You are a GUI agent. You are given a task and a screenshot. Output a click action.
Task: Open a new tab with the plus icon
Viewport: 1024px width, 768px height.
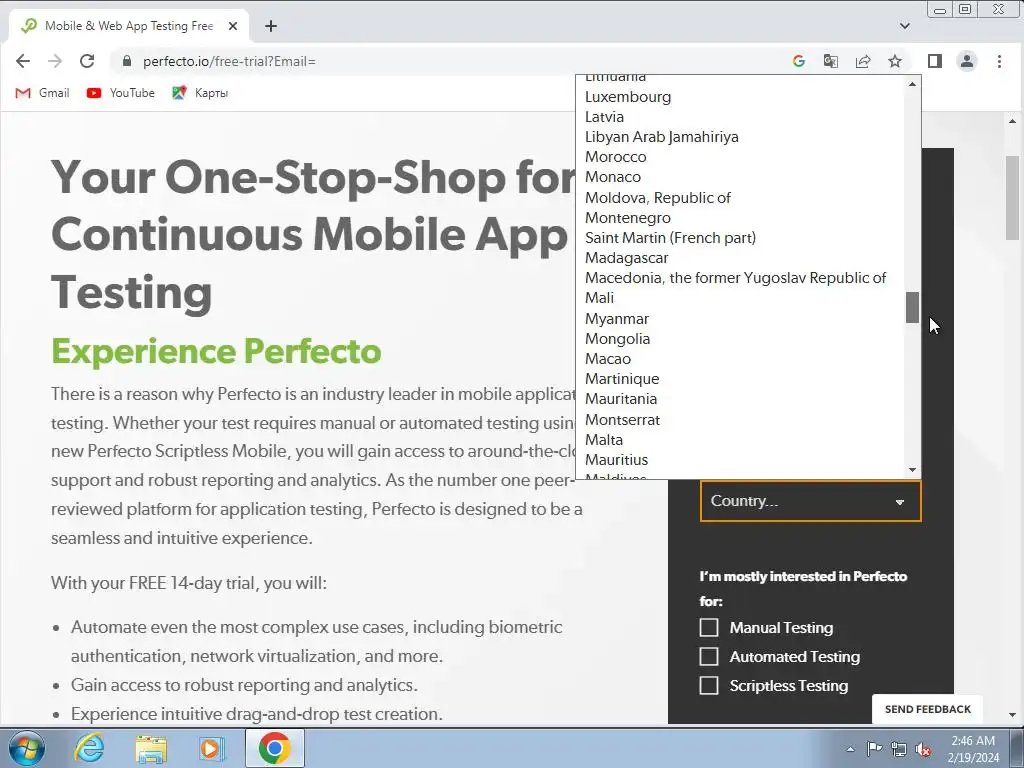(x=271, y=26)
